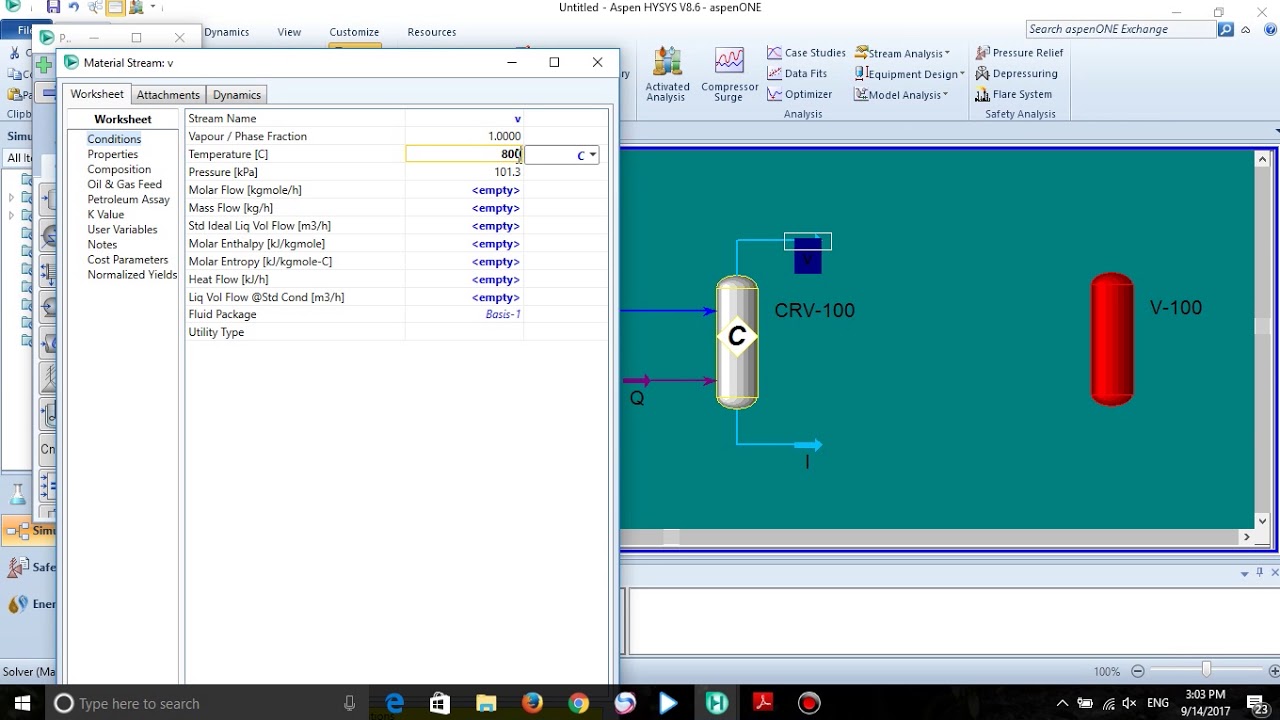Image resolution: width=1280 pixels, height=720 pixels.
Task: Click the search button beside aspenONE Exchange box
Action: click(x=1226, y=29)
